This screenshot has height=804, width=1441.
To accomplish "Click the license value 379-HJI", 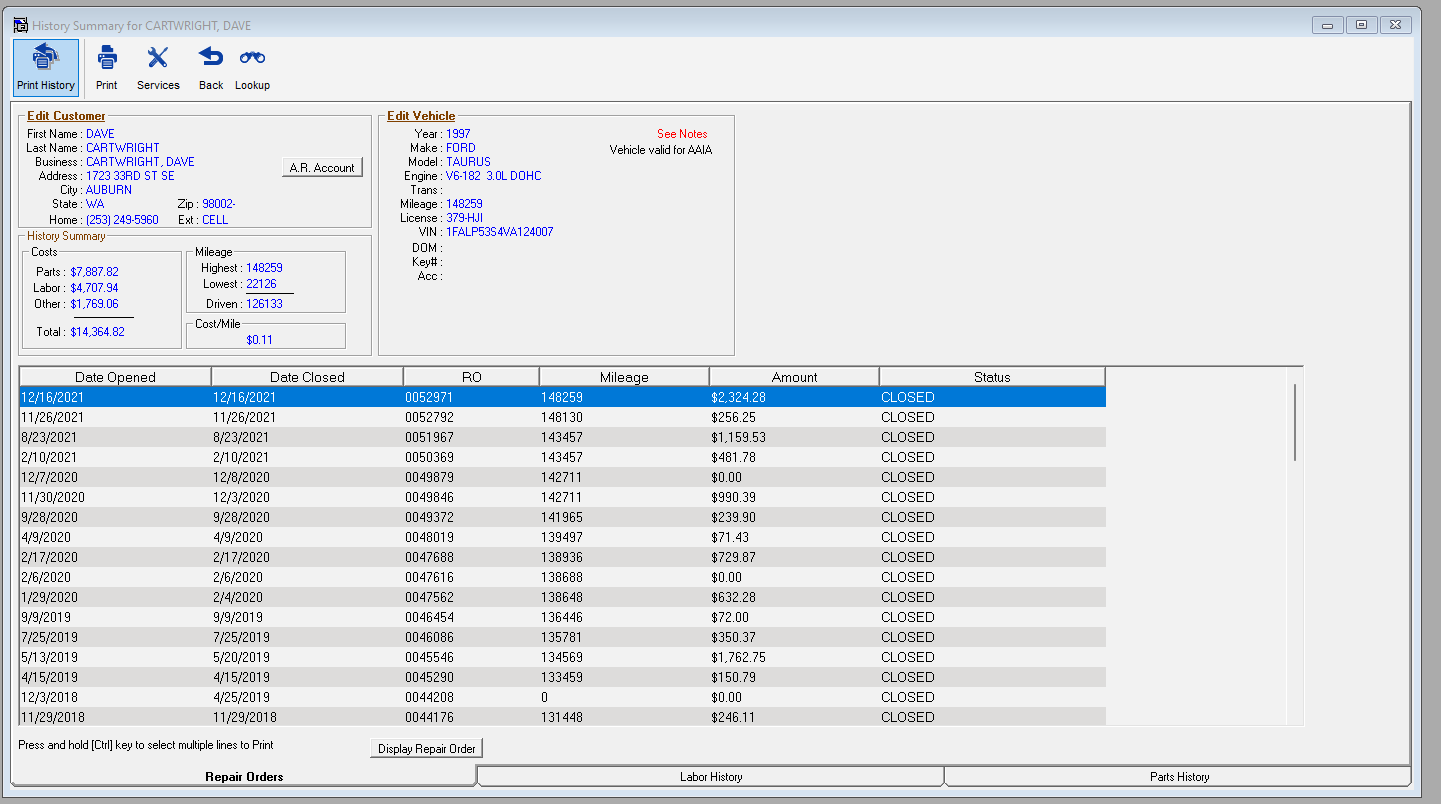I will coord(466,218).
